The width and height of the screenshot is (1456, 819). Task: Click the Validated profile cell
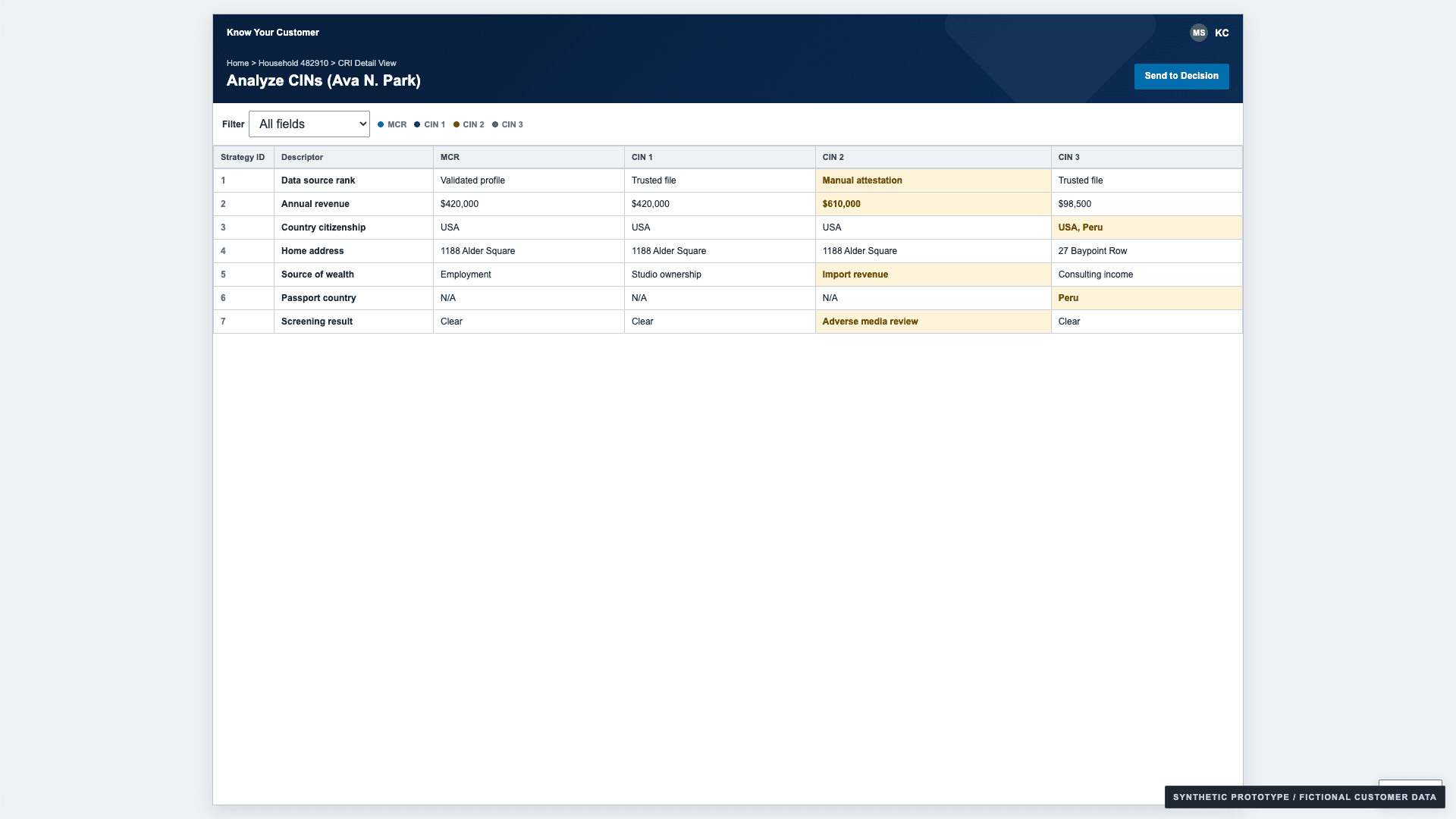529,180
